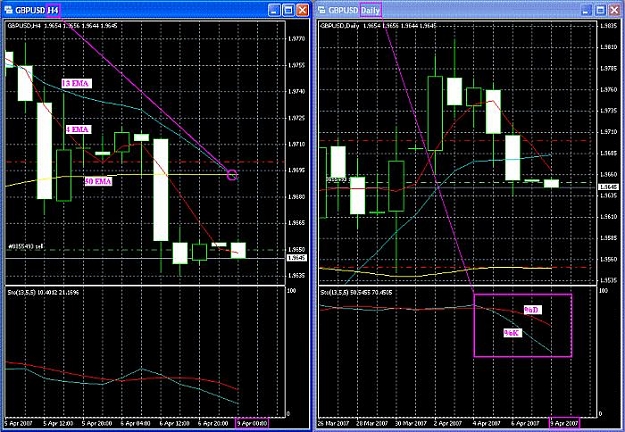Maximize the GBPUSD H4 chart window

point(288,10)
